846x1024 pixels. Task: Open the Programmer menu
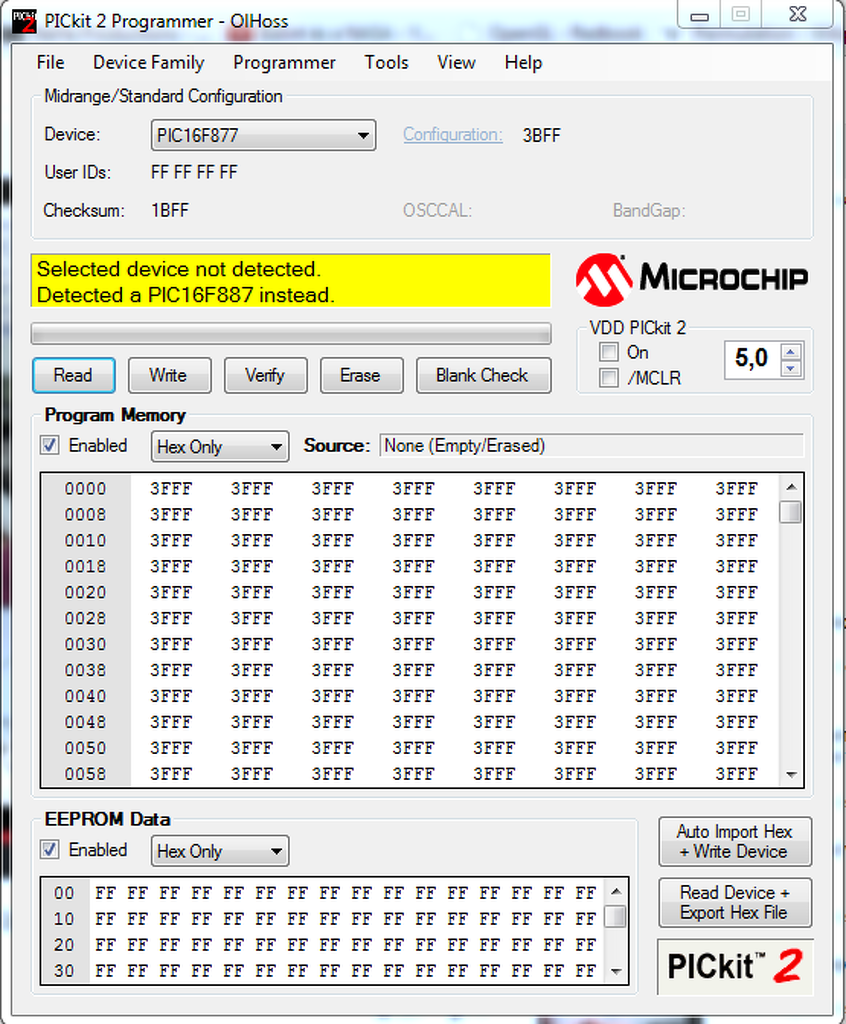coord(284,63)
